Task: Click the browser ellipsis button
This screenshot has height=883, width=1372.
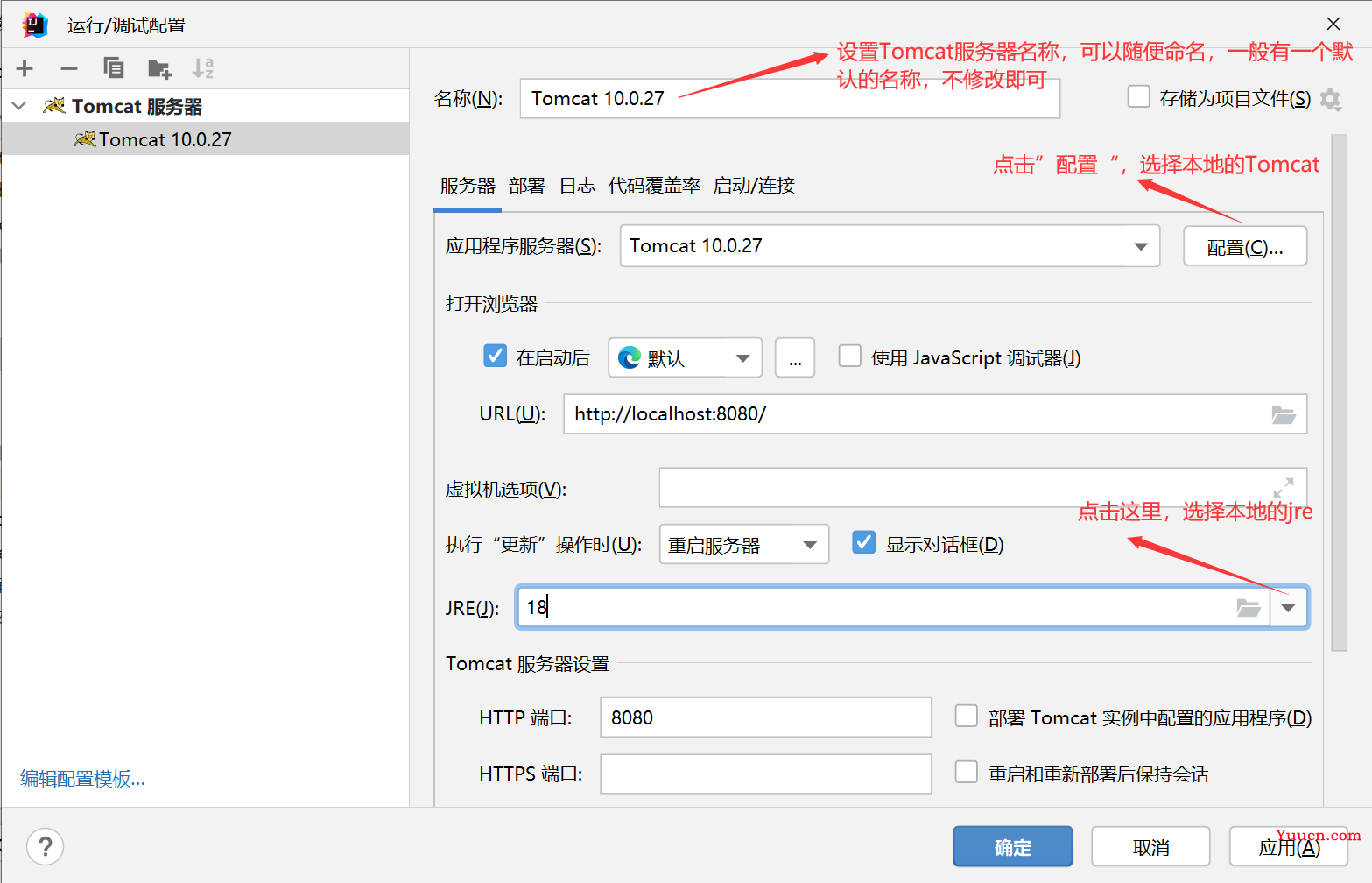Action: tap(795, 357)
